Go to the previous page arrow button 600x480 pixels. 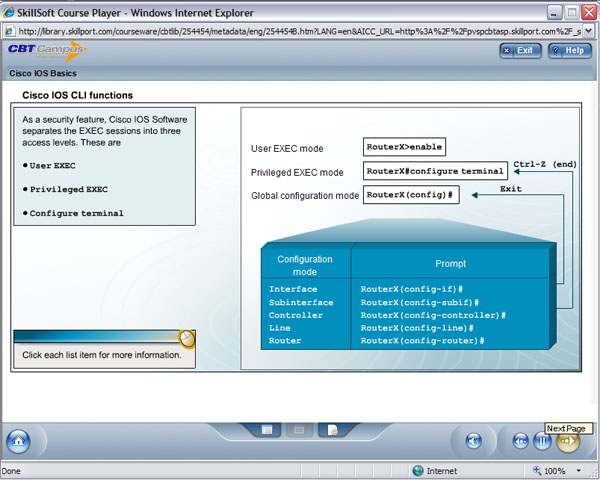[520, 441]
